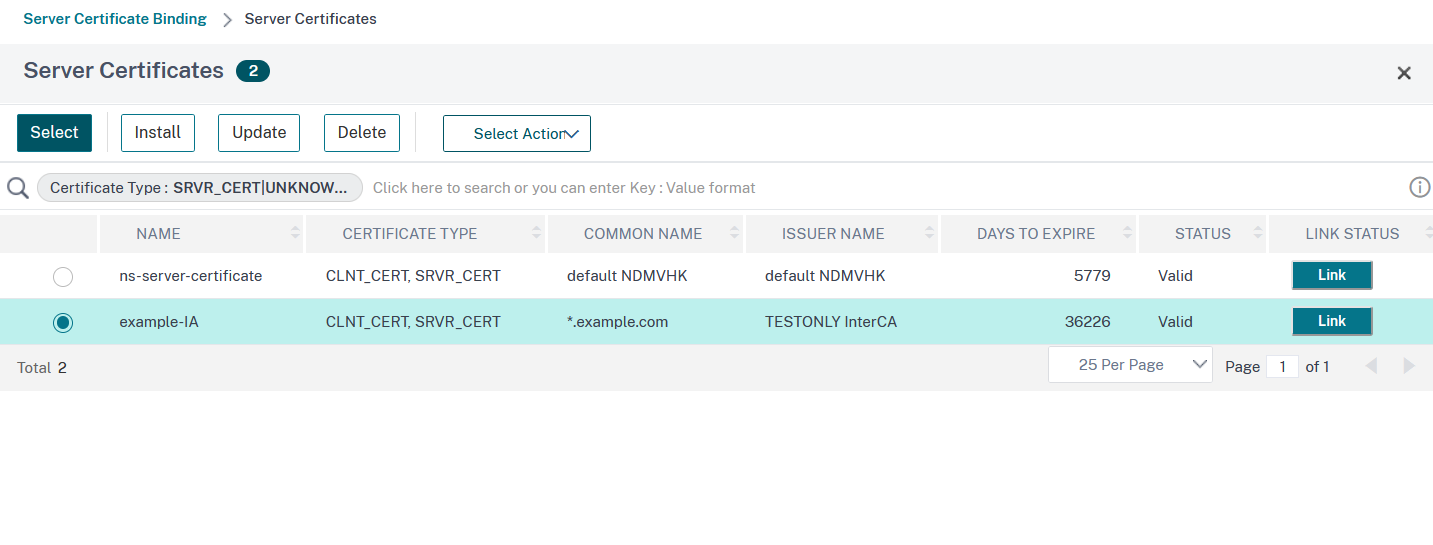Click the Certificate Type filter chip
This screenshot has width=1433, height=545.
pos(199,188)
